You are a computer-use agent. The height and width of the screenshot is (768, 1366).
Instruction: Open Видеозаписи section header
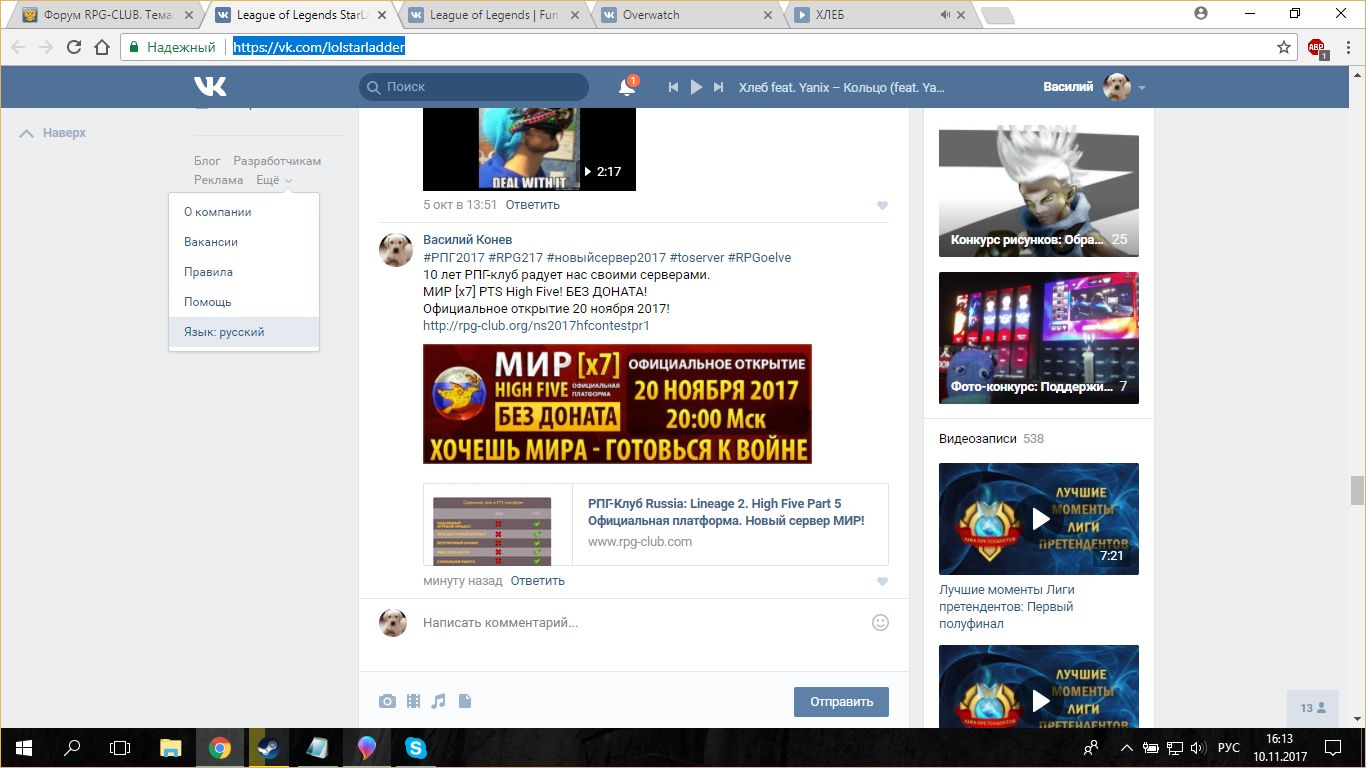click(977, 438)
